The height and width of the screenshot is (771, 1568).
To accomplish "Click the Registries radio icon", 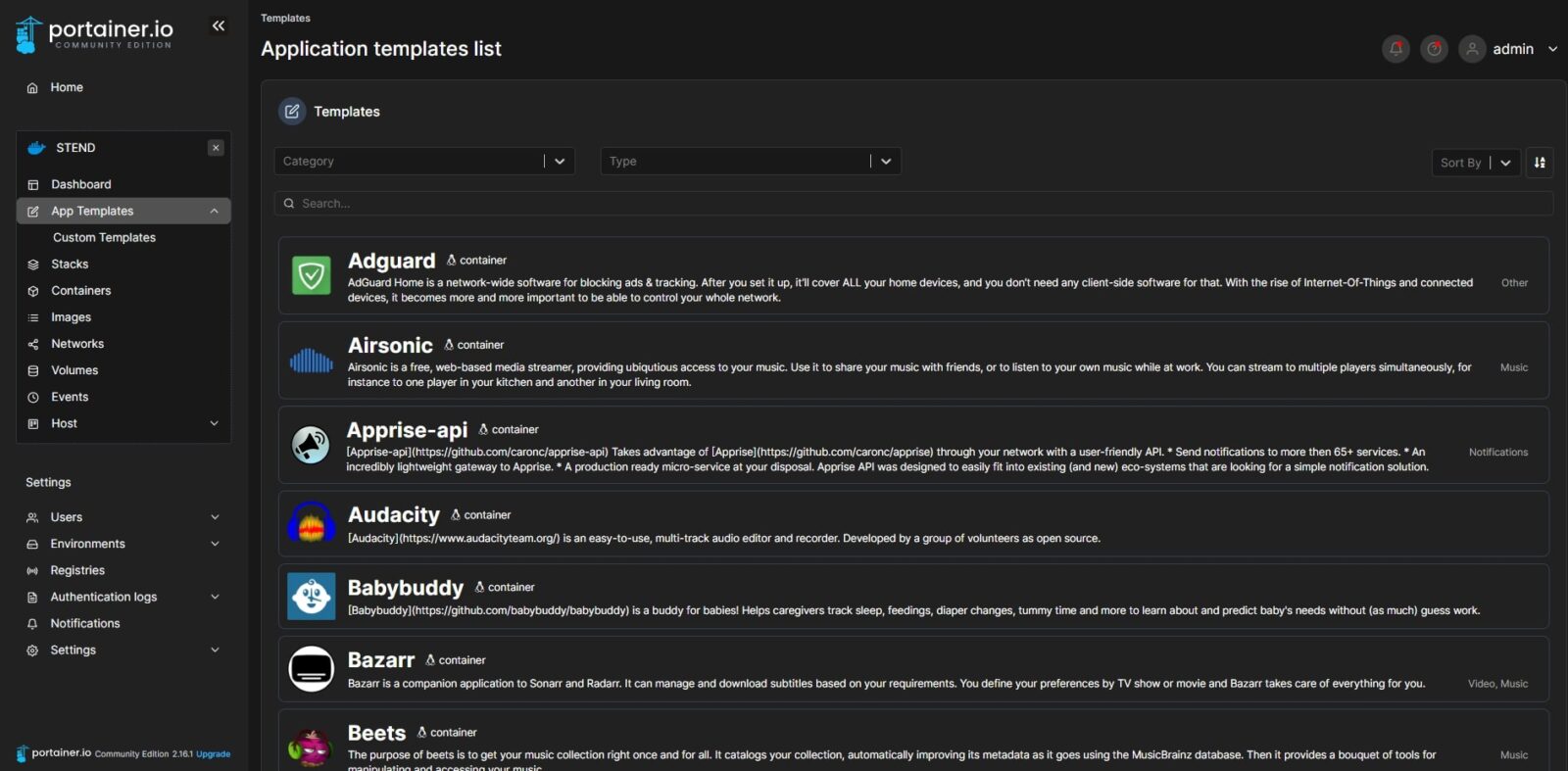I will (32, 570).
